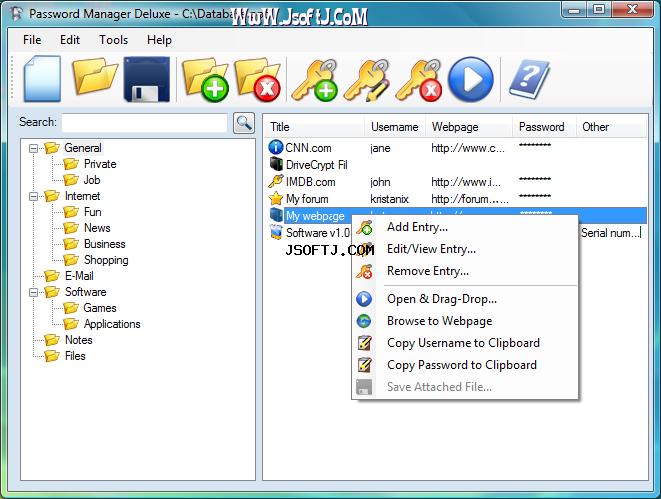Click username 'john' in IMDB.com row

click(380, 182)
